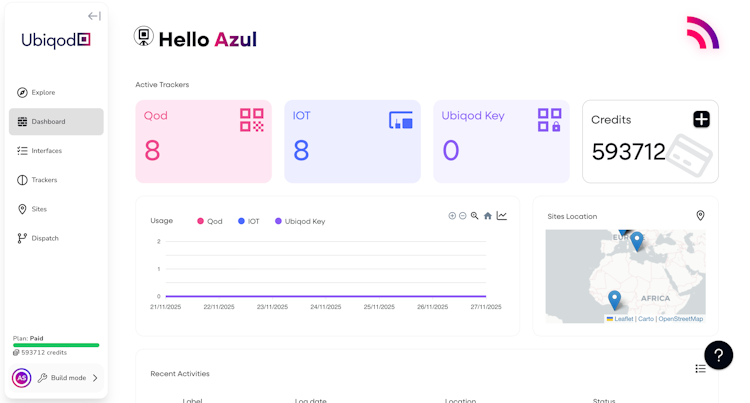Click the Recent Activities heading
Viewport: 750px width, 403px height.
tap(180, 374)
